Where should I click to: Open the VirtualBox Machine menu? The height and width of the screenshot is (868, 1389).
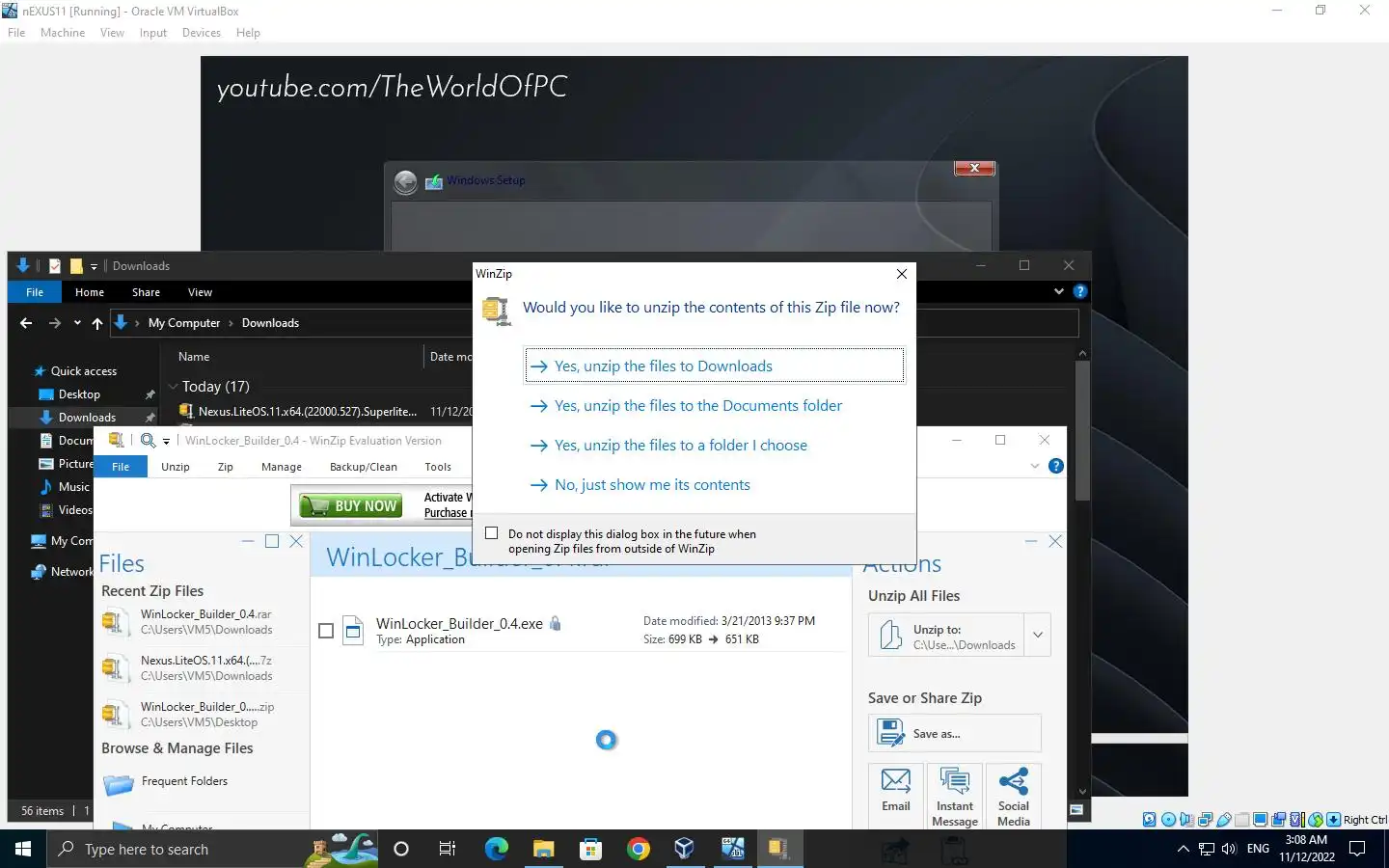click(63, 33)
